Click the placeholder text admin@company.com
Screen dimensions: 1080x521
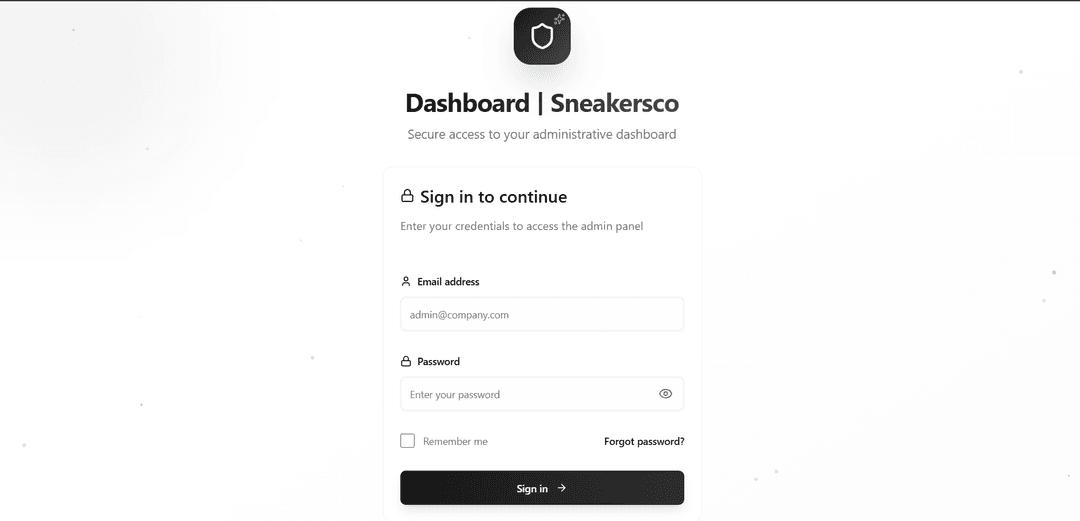tap(459, 315)
